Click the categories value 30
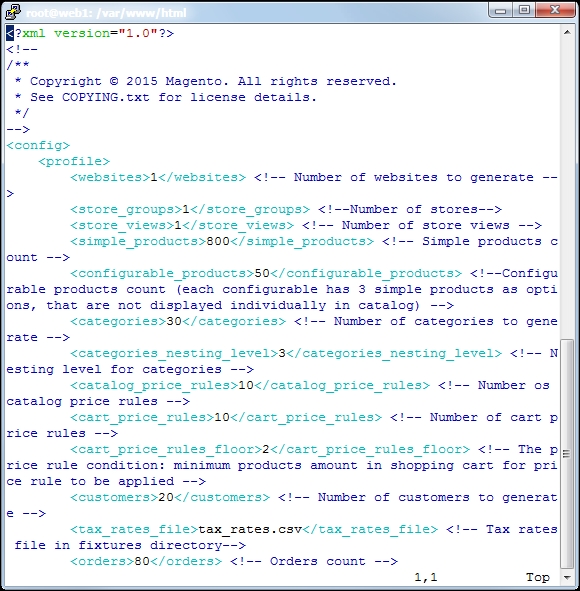 174,322
